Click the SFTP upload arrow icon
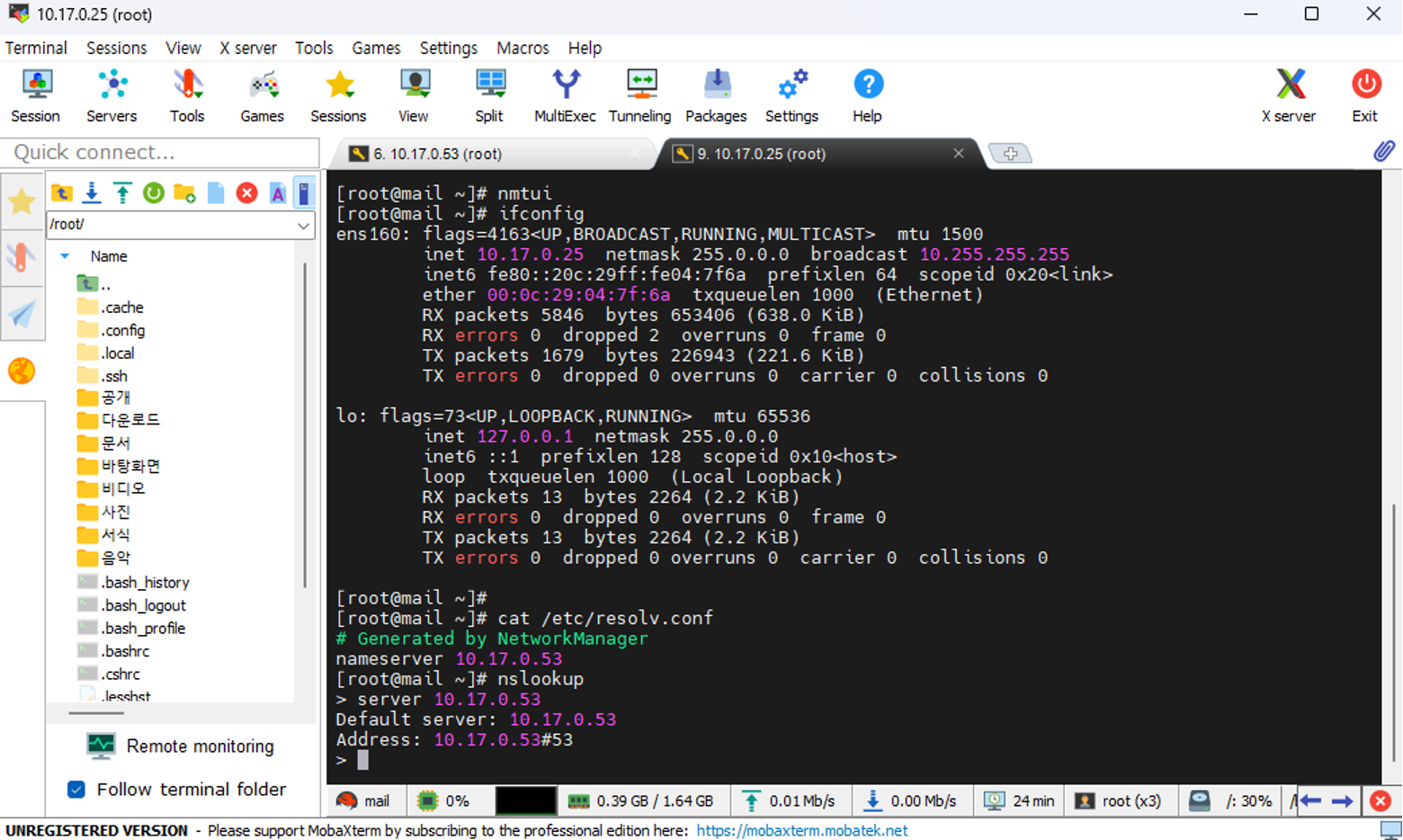The height and width of the screenshot is (840, 1403). click(122, 193)
